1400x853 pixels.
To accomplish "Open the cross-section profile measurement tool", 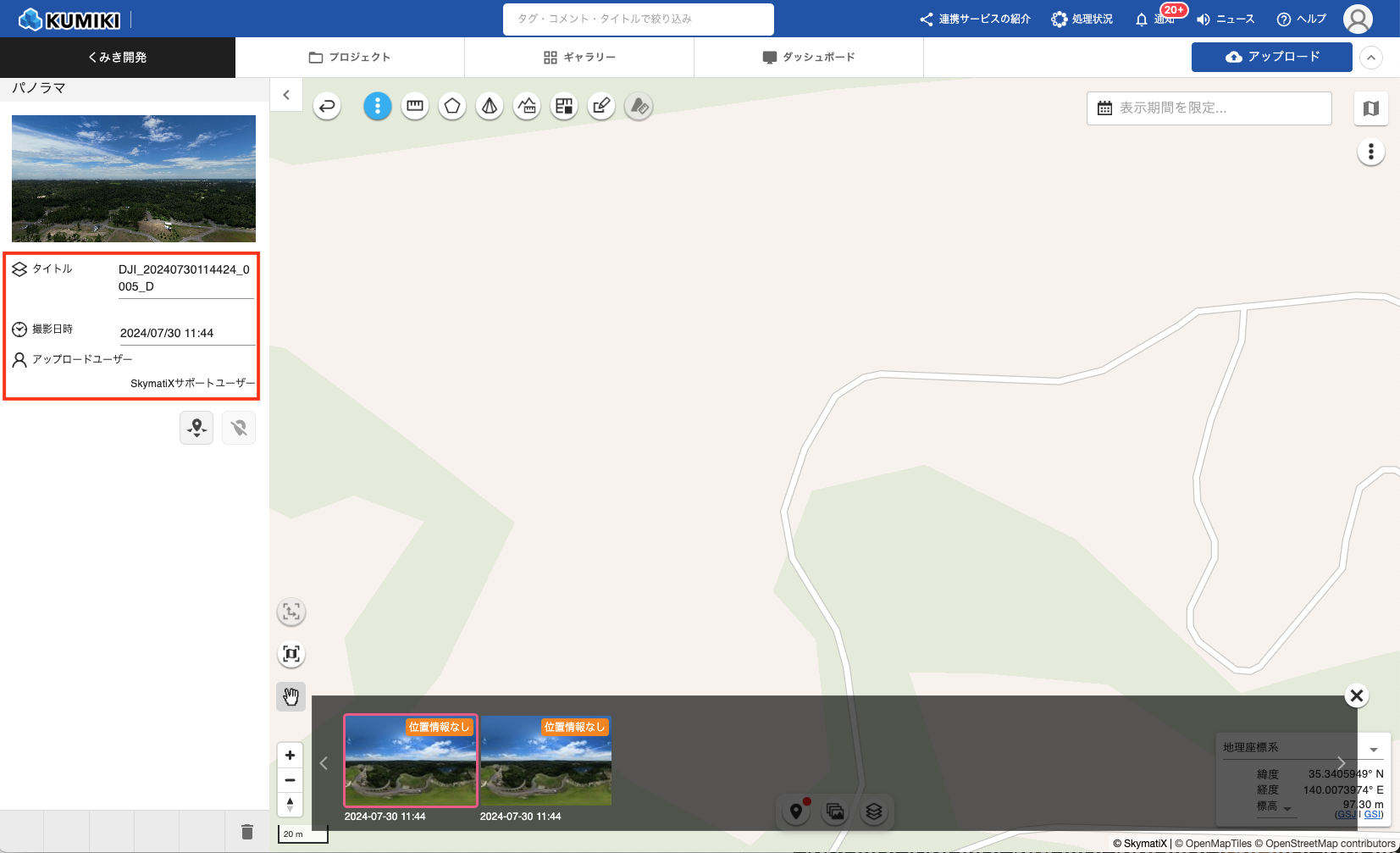I will 527,106.
